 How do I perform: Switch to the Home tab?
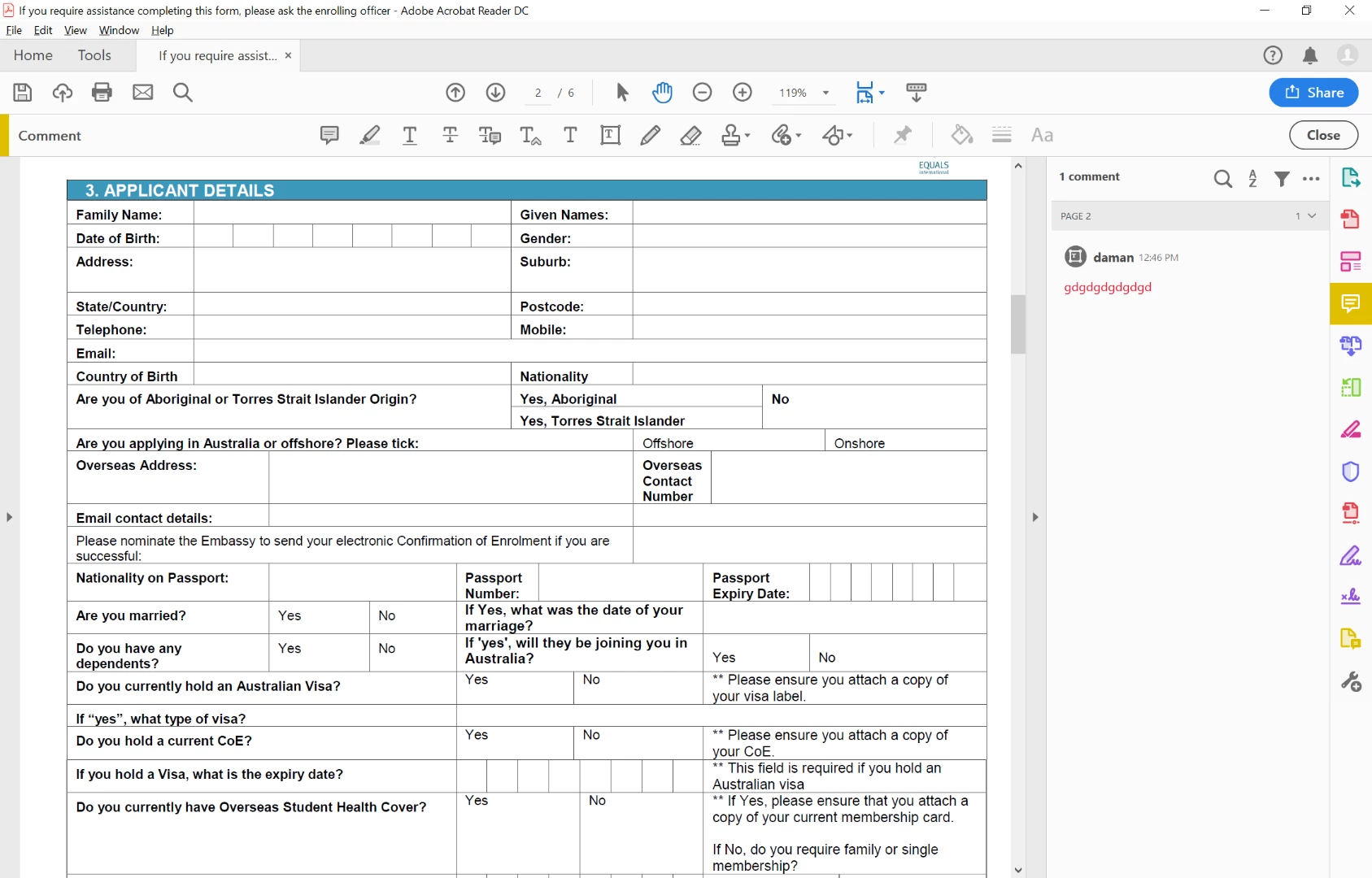[33, 55]
